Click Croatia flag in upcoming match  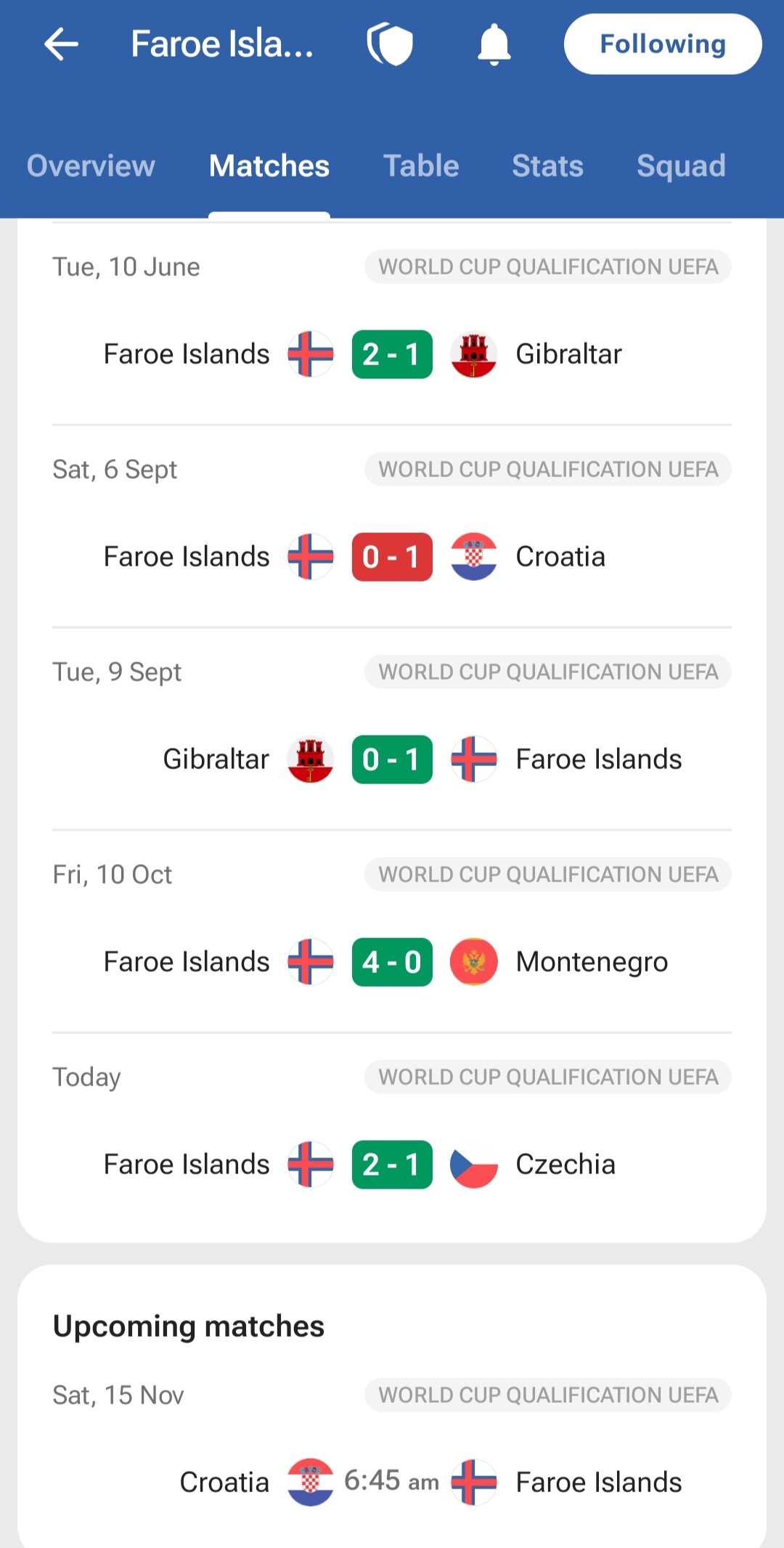click(310, 1482)
